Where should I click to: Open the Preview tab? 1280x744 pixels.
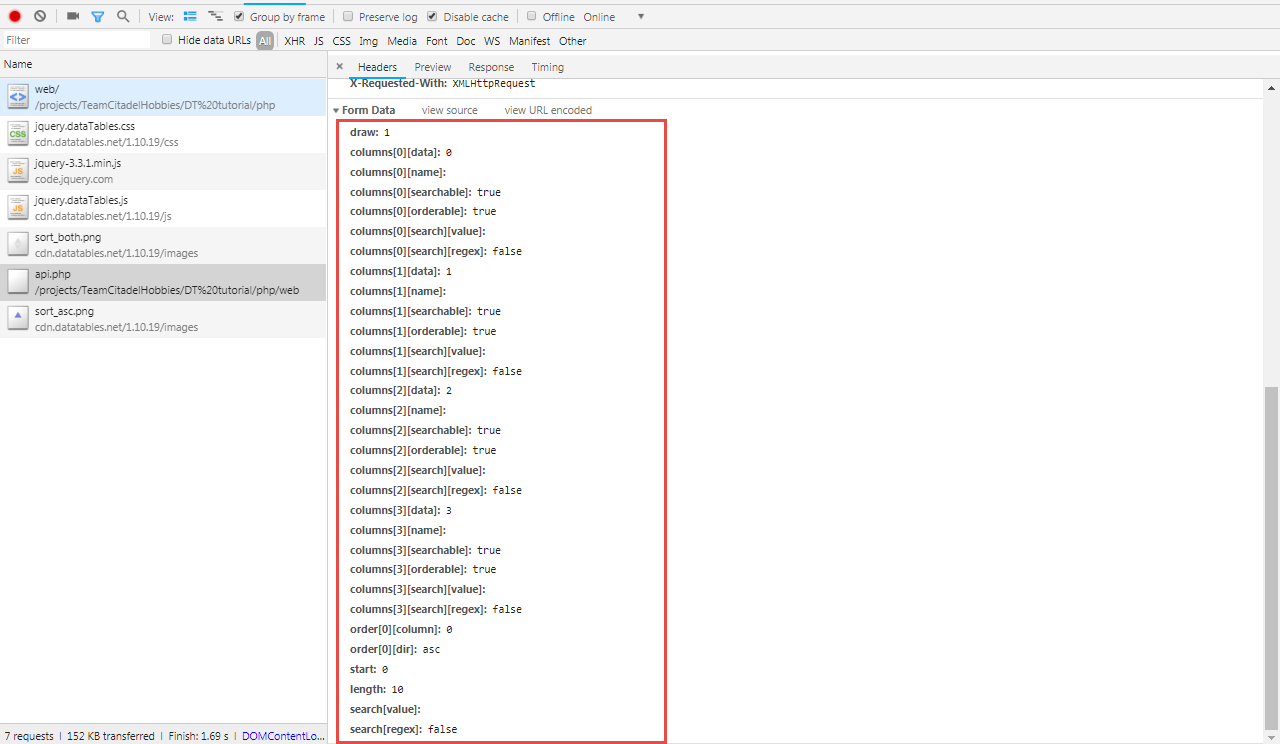(433, 67)
